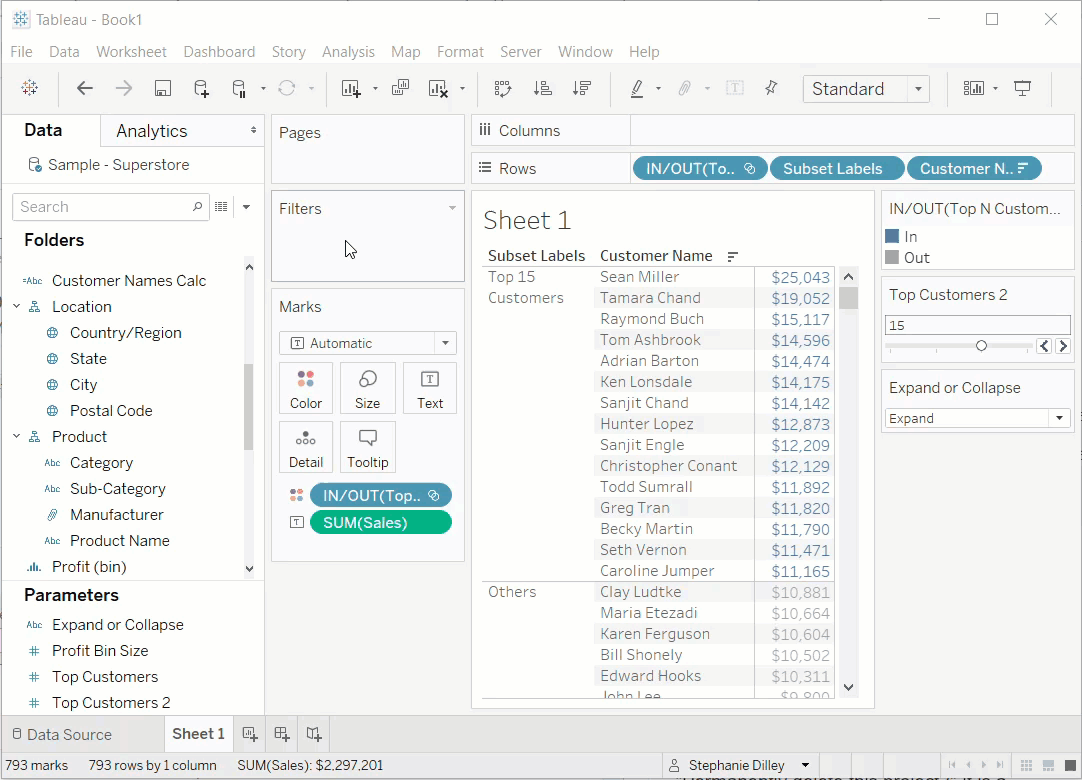Viewport: 1082px width, 780px height.
Task: Click the Out color legend swatch
Action: point(892,257)
